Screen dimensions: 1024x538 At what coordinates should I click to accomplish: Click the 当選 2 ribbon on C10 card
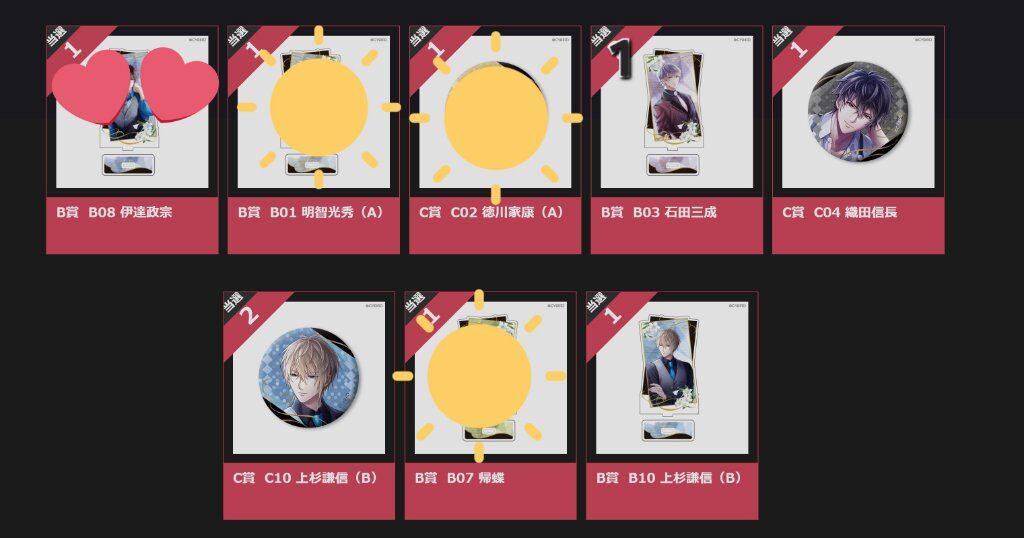pyautogui.click(x=251, y=319)
